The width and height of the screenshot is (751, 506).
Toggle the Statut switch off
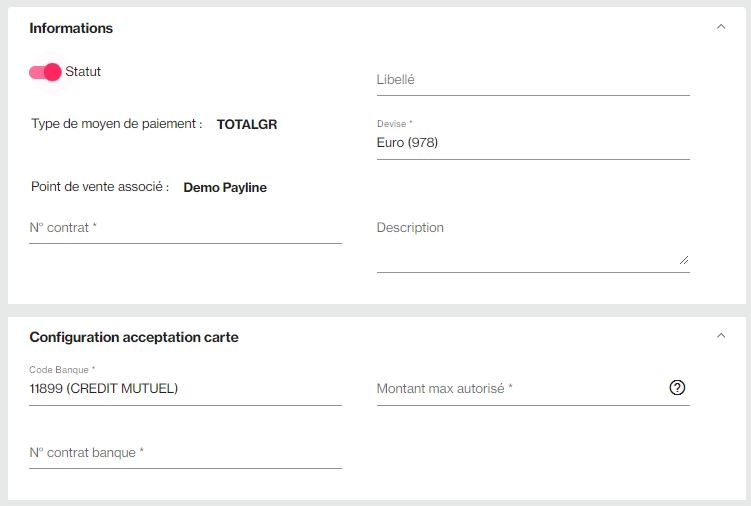click(45, 72)
